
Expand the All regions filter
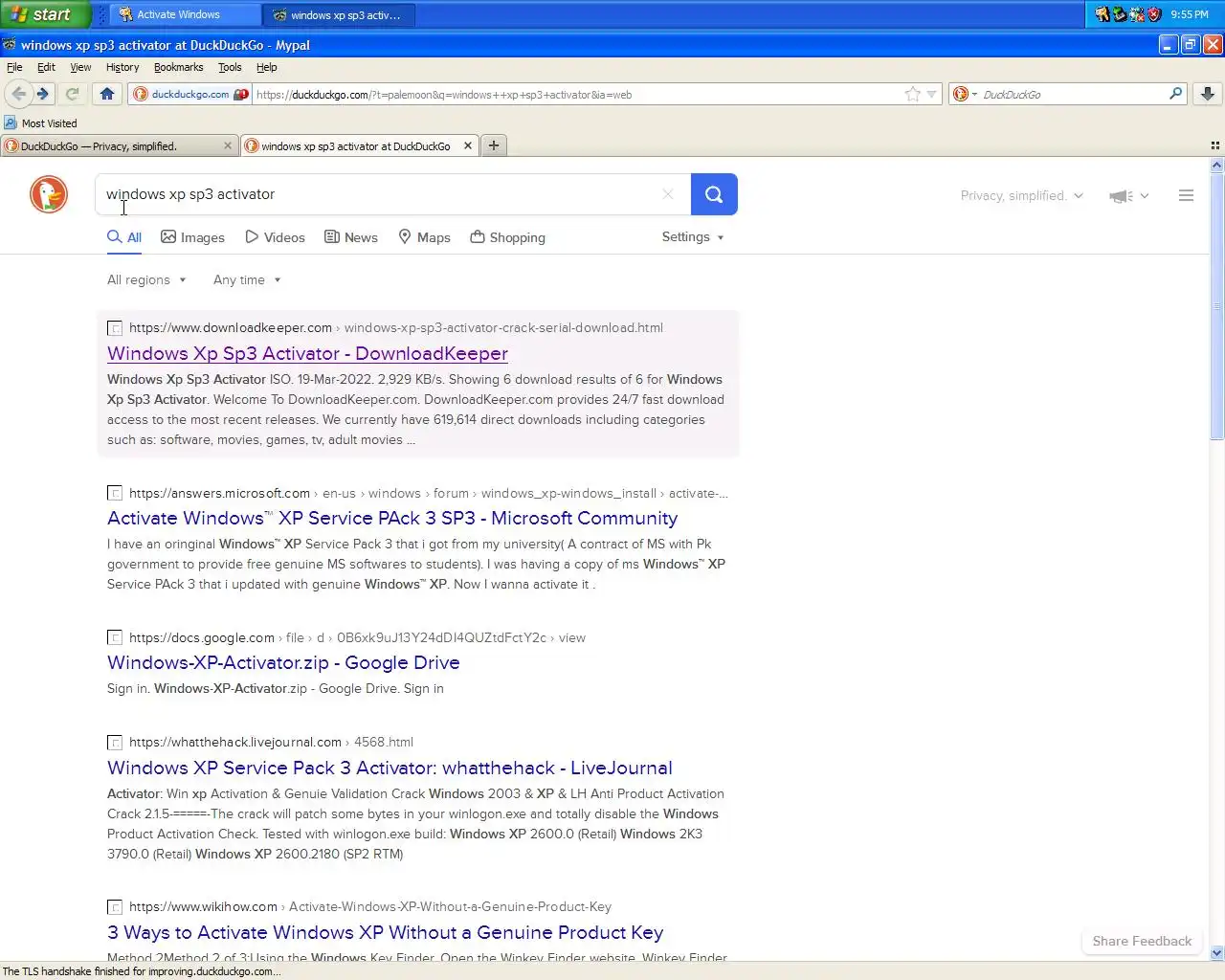[146, 280]
